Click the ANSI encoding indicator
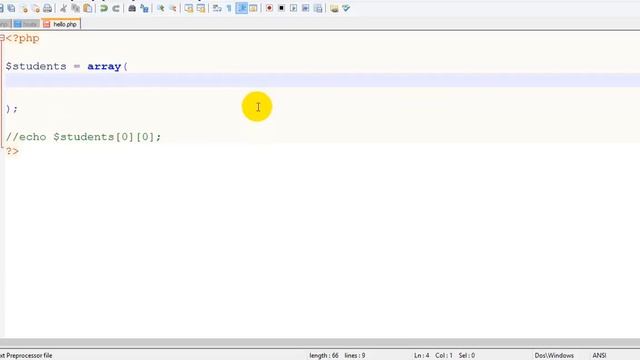The height and width of the screenshot is (360, 640). (599, 356)
